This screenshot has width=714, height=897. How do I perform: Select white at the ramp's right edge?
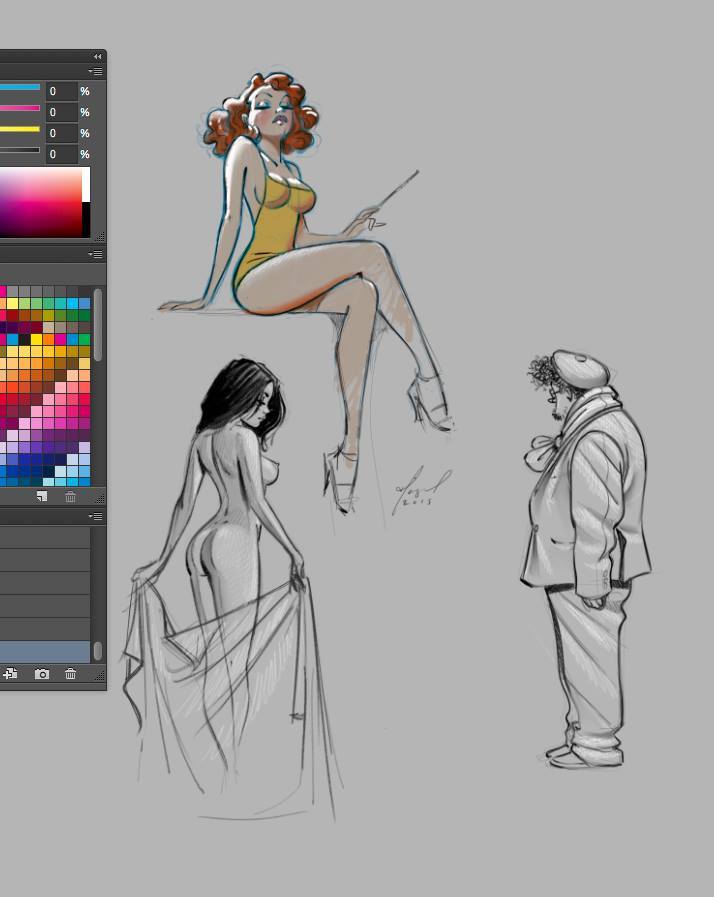point(86,184)
